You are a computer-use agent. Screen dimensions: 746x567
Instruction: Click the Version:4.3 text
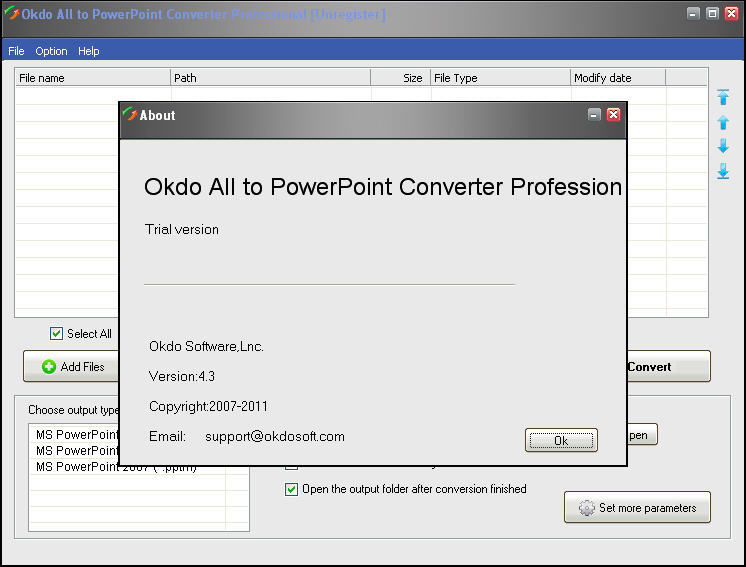click(x=182, y=376)
